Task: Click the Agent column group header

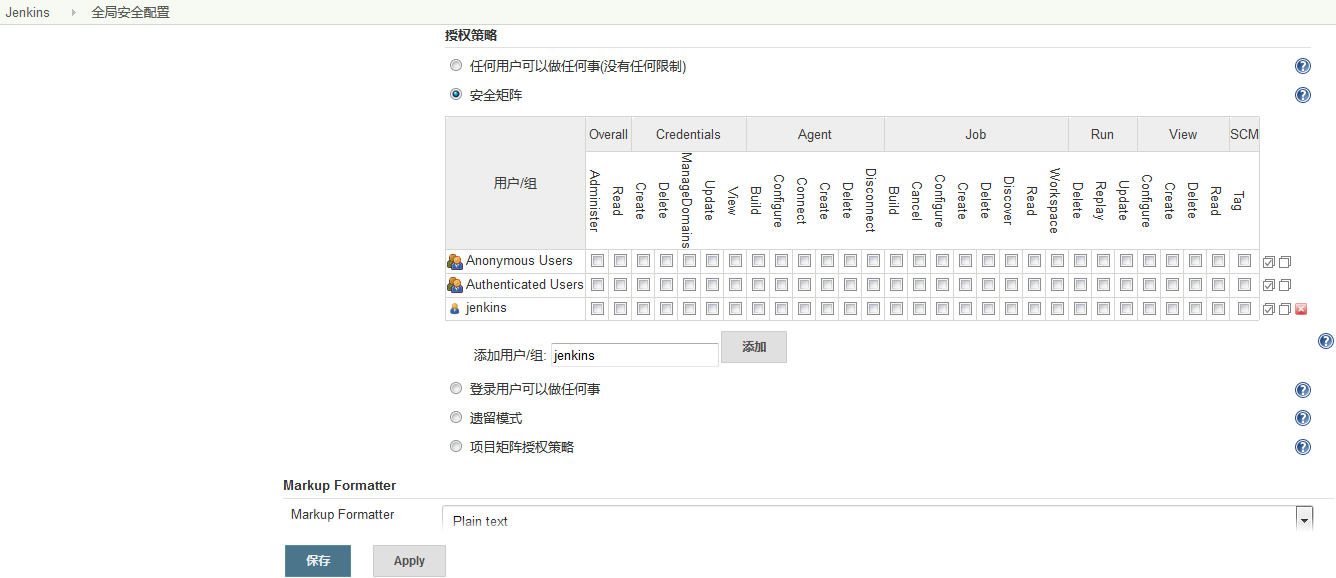Action: click(815, 135)
